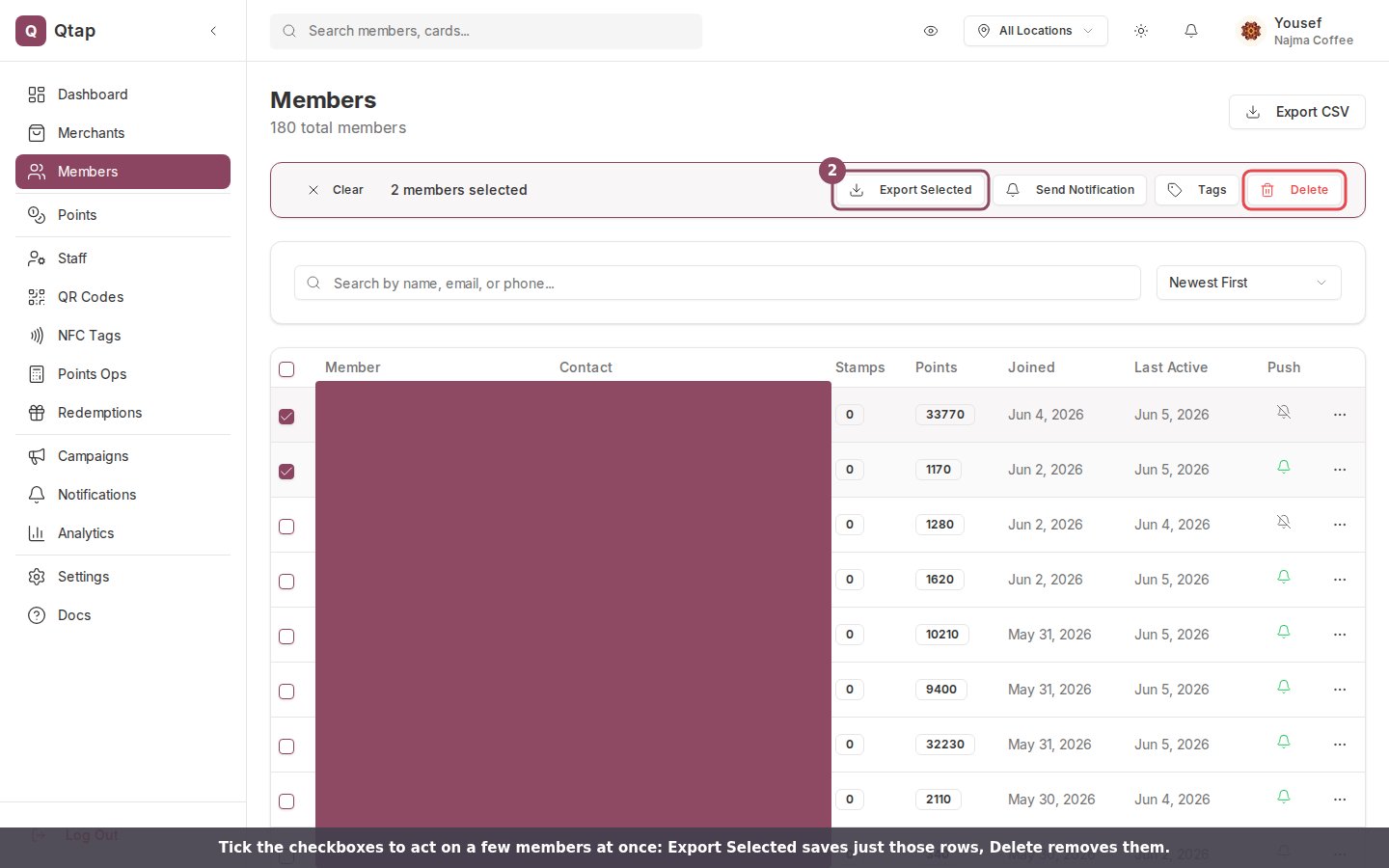1389x868 pixels.
Task: Open more options for the 1170 points row
Action: (1340, 470)
